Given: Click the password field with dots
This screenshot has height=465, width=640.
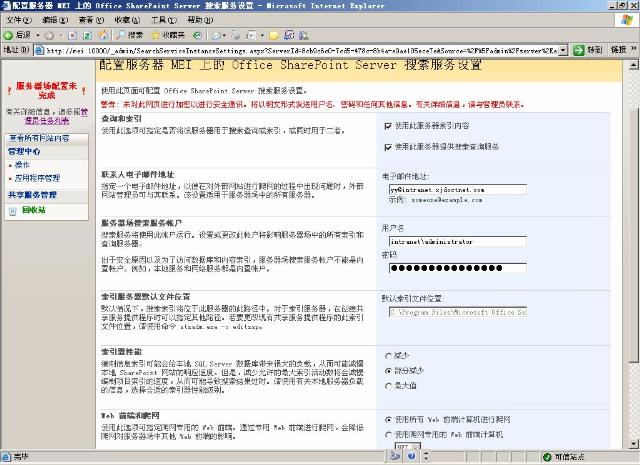Looking at the screenshot, I should (458, 268).
